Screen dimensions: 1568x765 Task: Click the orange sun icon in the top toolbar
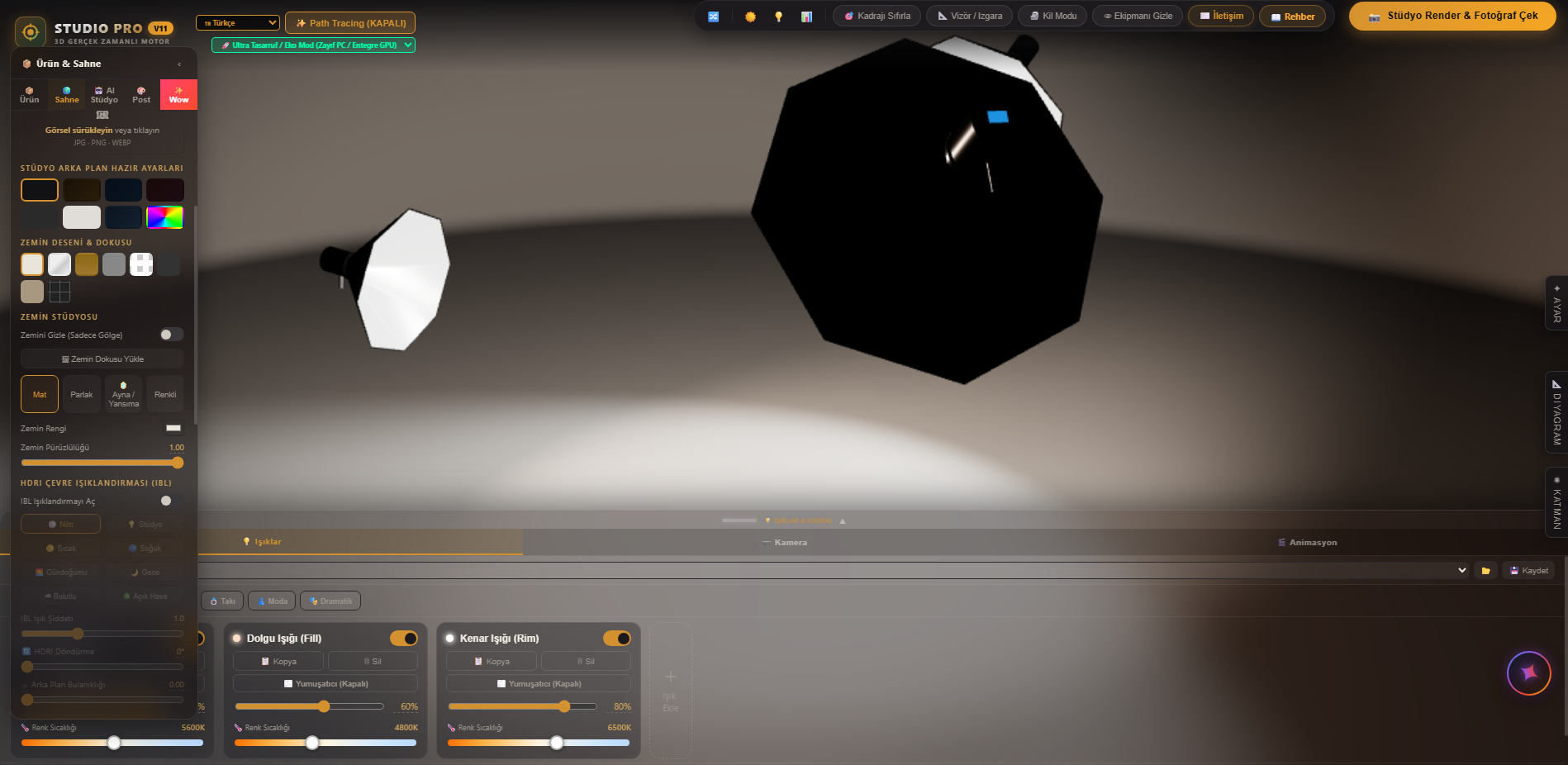pos(750,17)
